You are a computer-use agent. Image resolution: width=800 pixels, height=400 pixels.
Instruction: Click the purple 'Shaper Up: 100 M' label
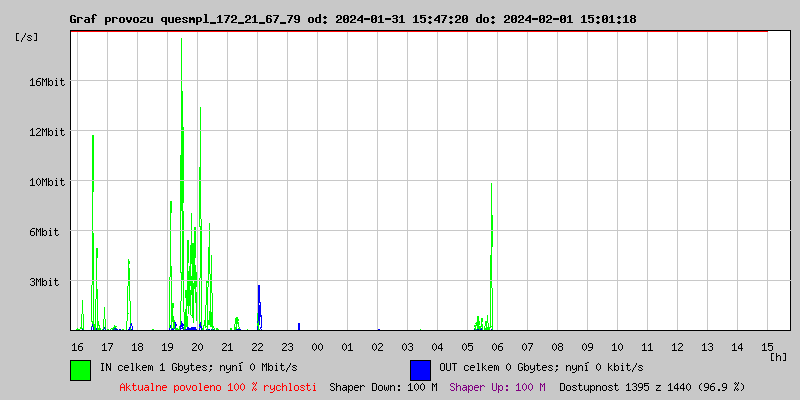pyautogui.click(x=497, y=387)
